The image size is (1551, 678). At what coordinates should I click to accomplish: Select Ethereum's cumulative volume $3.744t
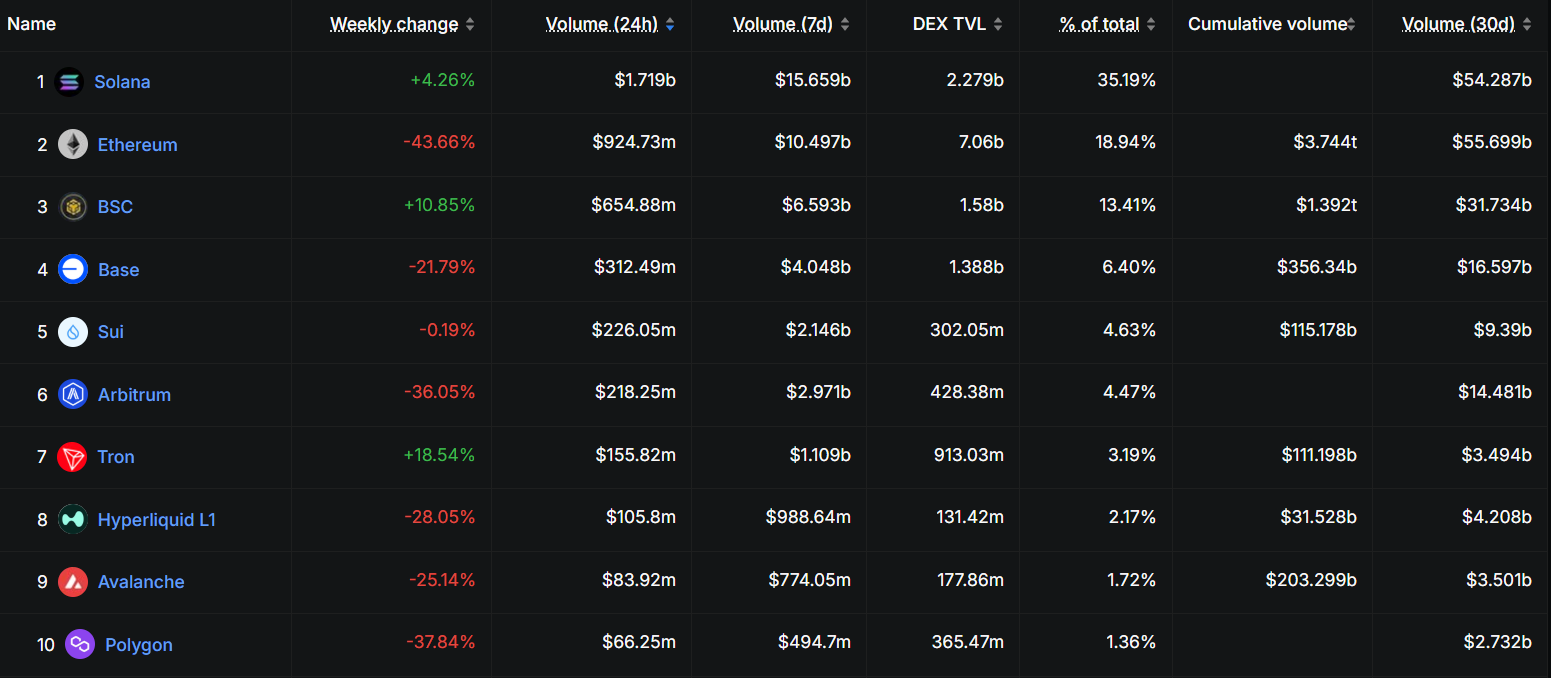(x=1325, y=143)
